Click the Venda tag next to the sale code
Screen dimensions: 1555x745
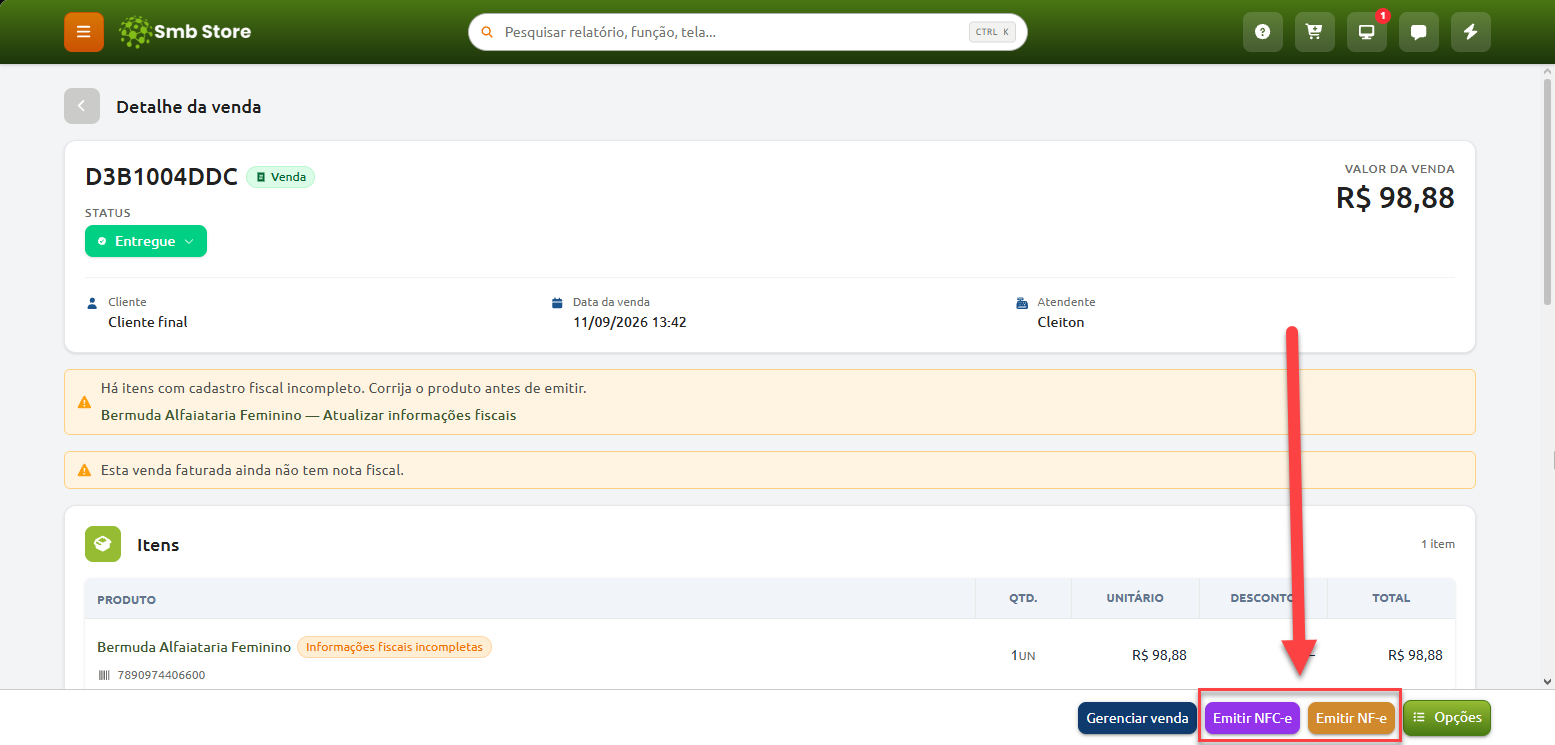click(280, 177)
